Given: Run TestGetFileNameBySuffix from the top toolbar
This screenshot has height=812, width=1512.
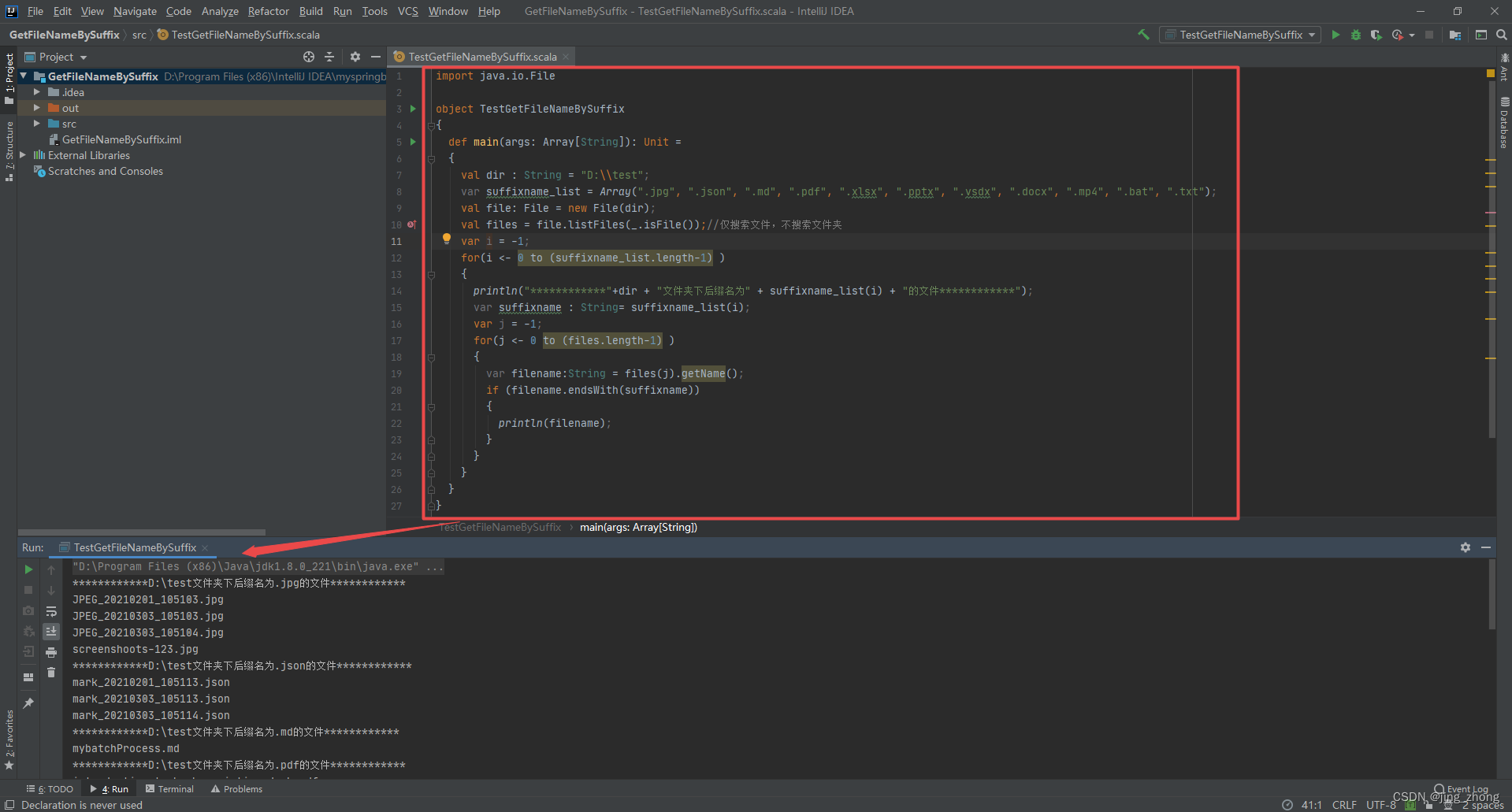Looking at the screenshot, I should [1336, 35].
